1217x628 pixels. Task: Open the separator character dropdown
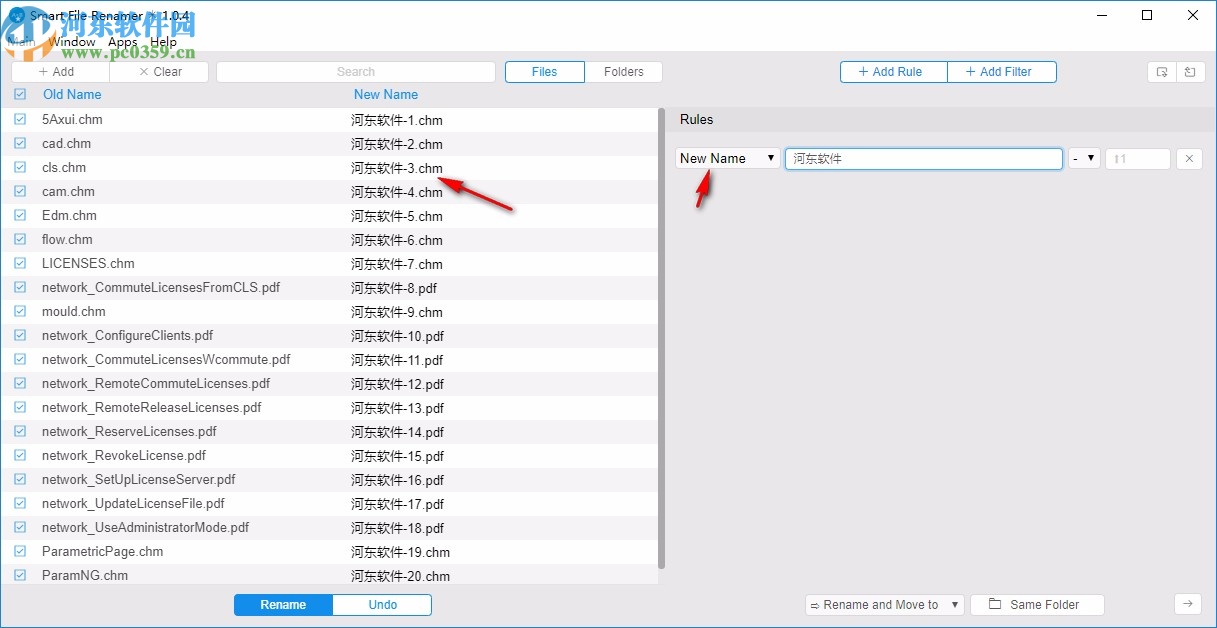point(1084,158)
